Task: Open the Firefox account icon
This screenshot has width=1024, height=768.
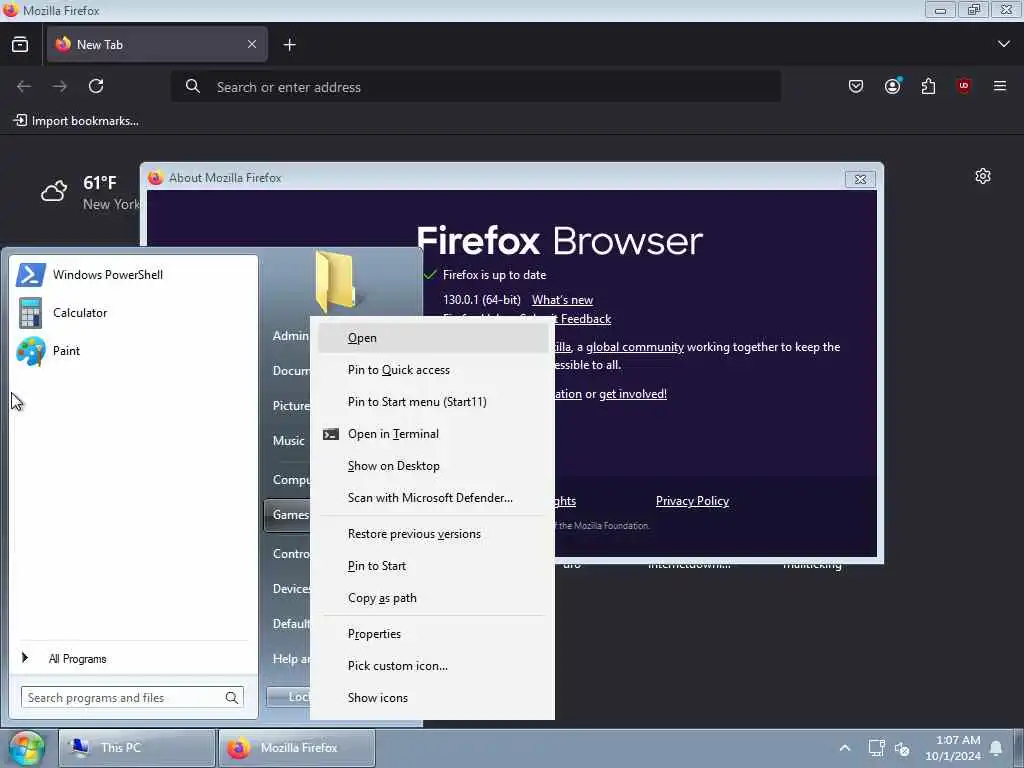Action: pos(892,86)
